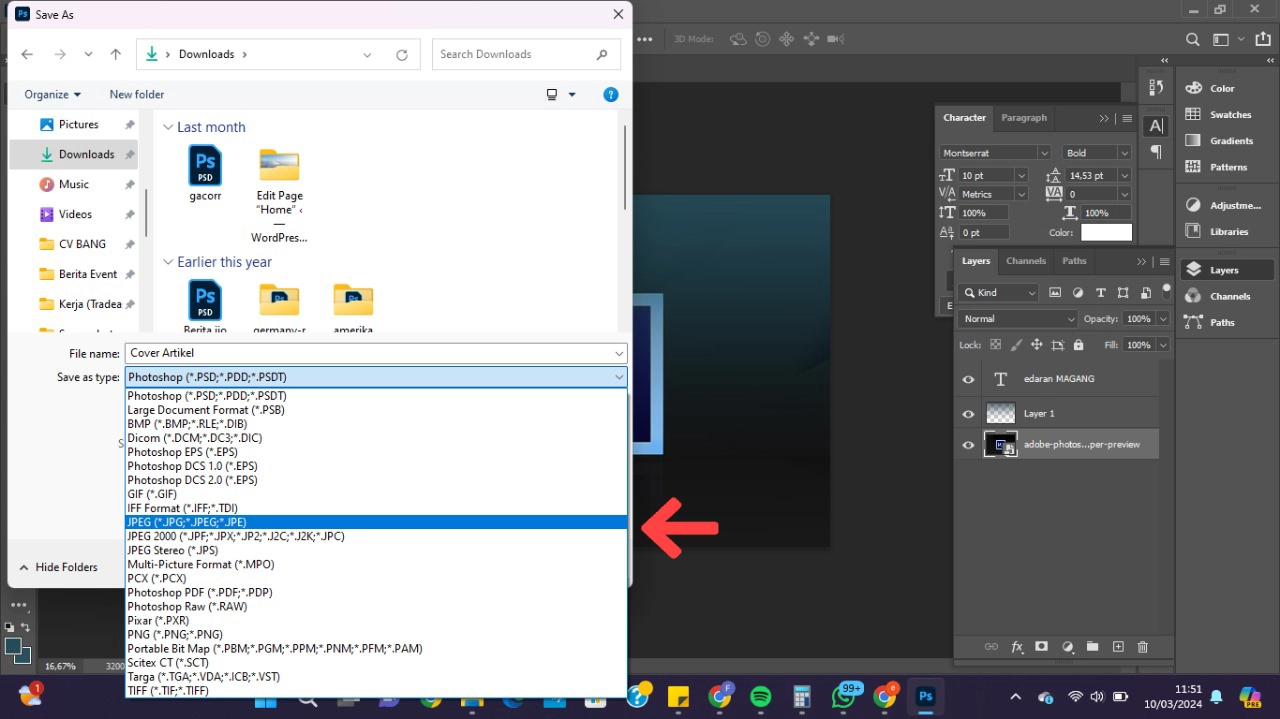Screen dimensions: 1280x719
Task: Select Videos in navigation pane
Action: pyautogui.click(x=75, y=214)
